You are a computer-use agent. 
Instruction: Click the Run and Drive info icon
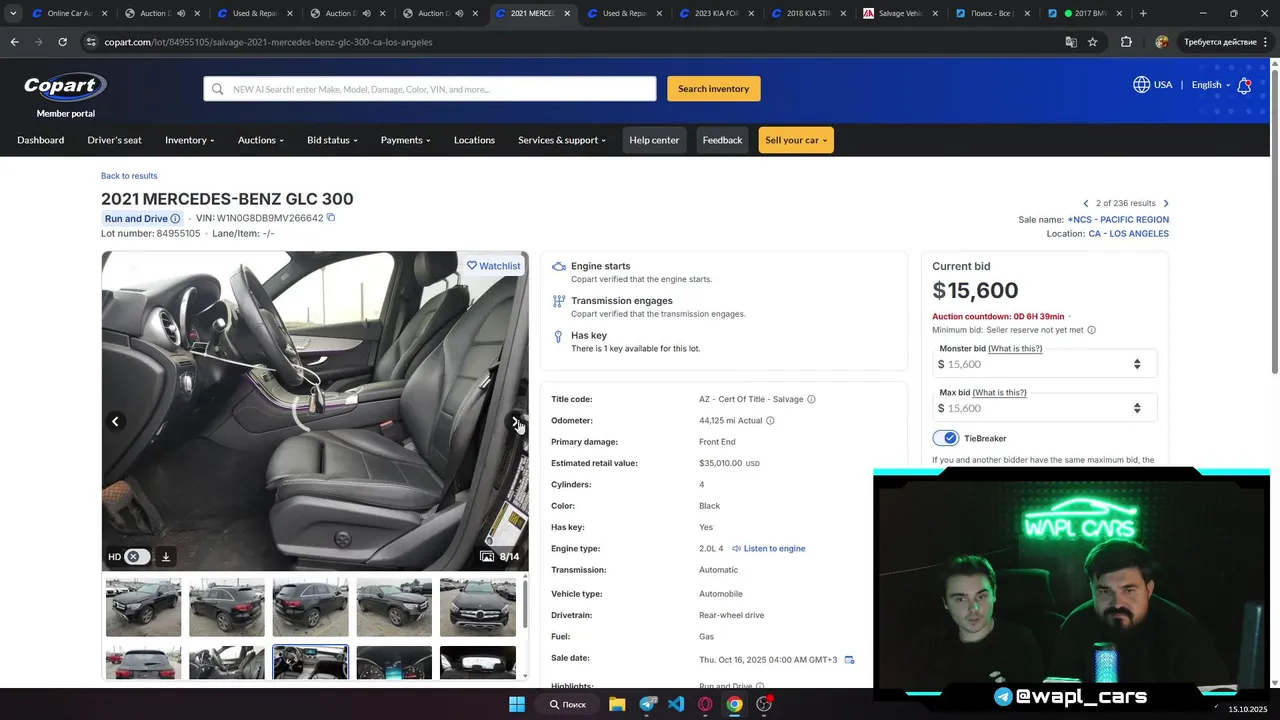coord(175,218)
